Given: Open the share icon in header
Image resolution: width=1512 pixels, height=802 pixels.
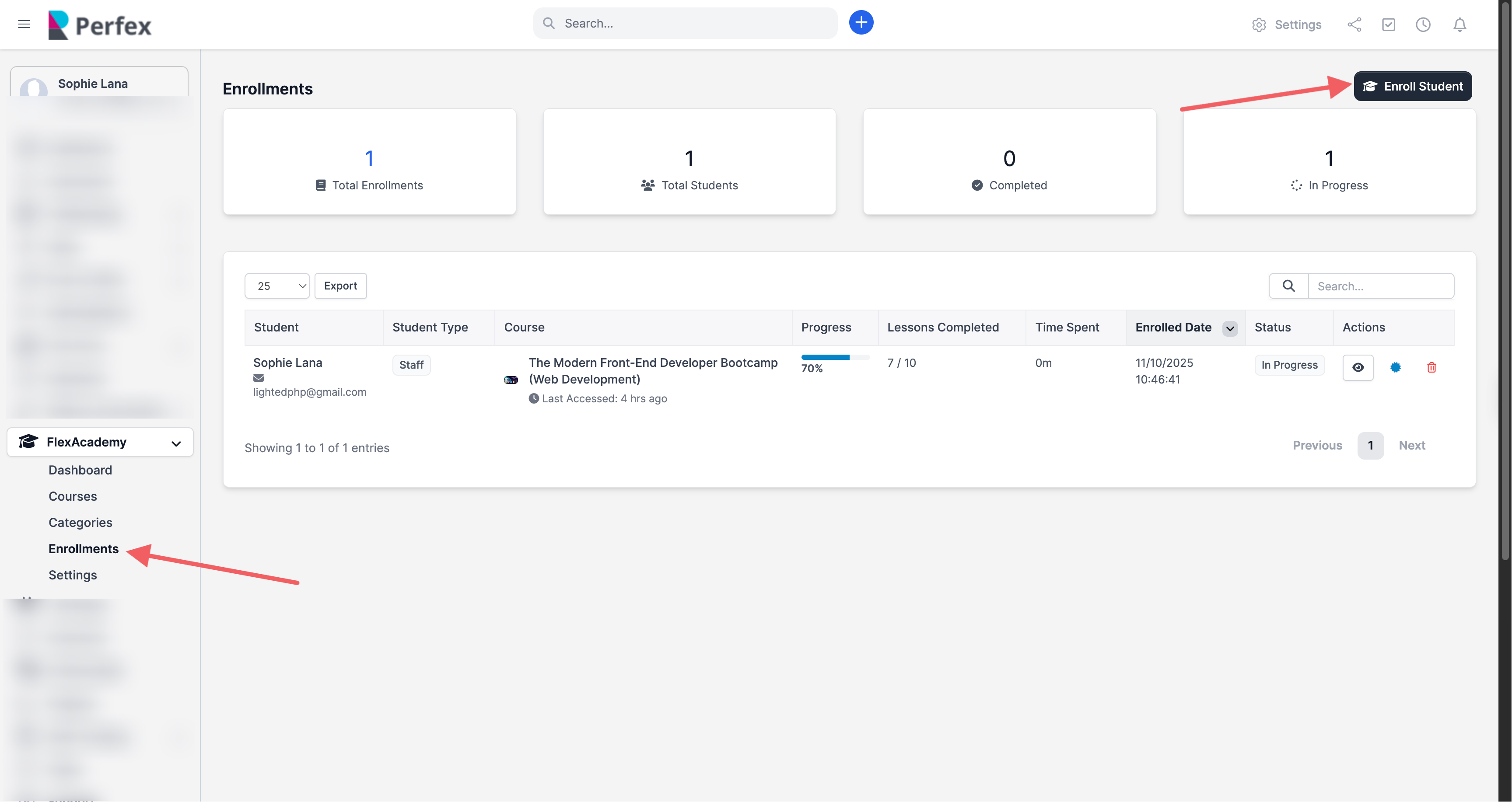Looking at the screenshot, I should (x=1354, y=24).
